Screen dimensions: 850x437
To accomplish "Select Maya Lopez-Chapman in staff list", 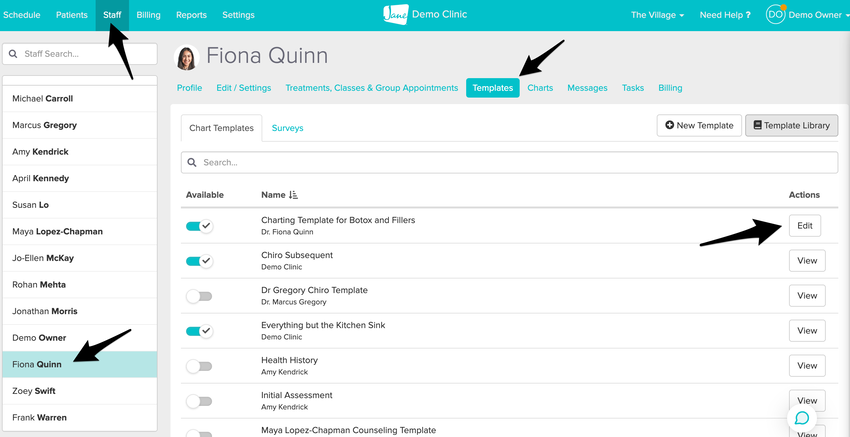I will click(x=57, y=231).
